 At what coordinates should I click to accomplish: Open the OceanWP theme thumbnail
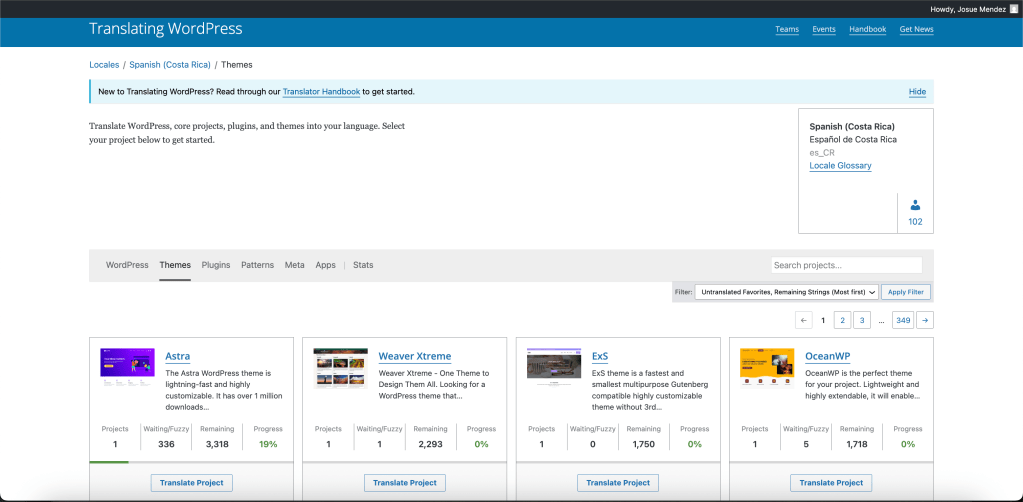(x=767, y=367)
